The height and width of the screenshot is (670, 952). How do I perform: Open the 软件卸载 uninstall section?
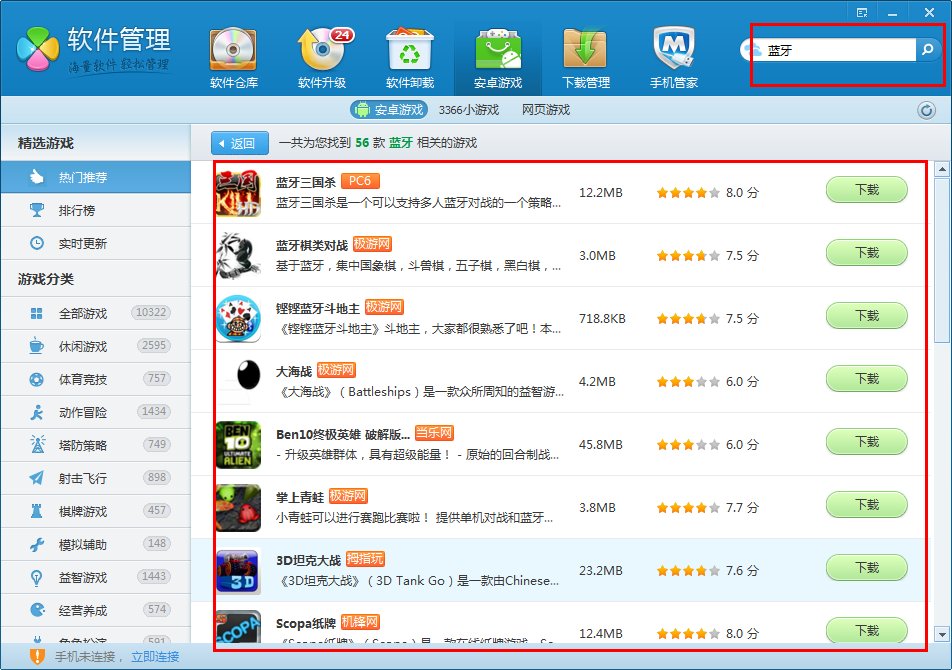pos(411,55)
